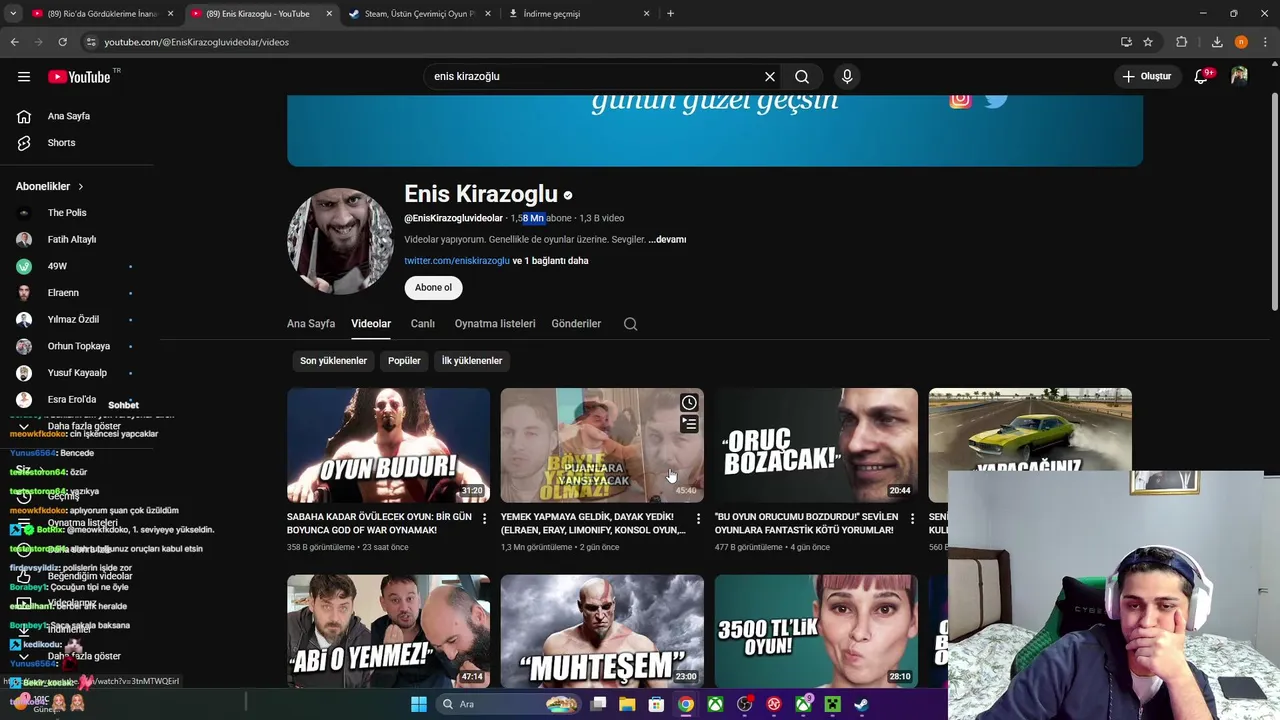The width and height of the screenshot is (1280, 720).
Task: Open options for Oruç Bozacak video
Action: (912, 518)
